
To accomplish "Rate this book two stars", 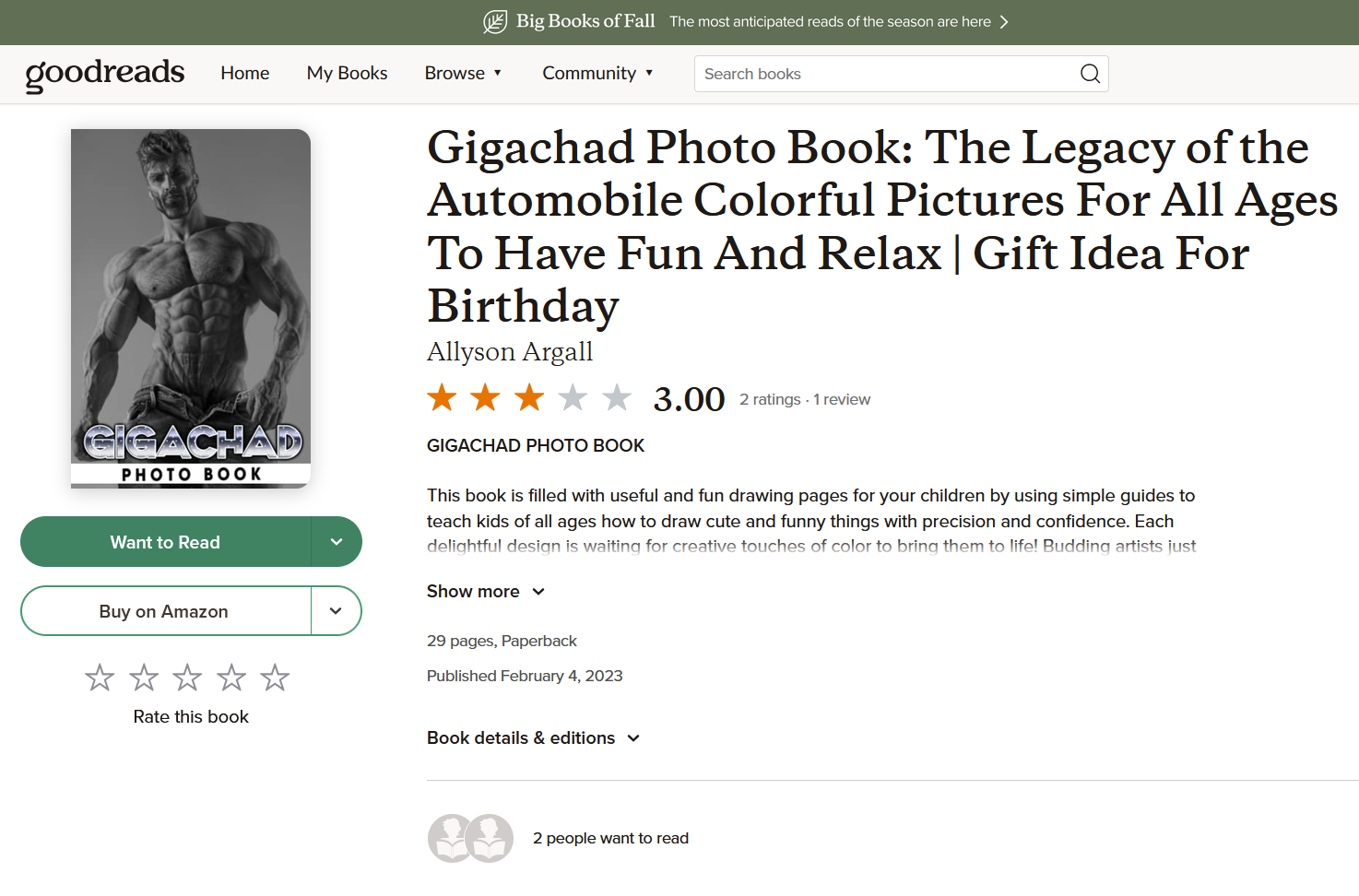I will click(x=144, y=678).
